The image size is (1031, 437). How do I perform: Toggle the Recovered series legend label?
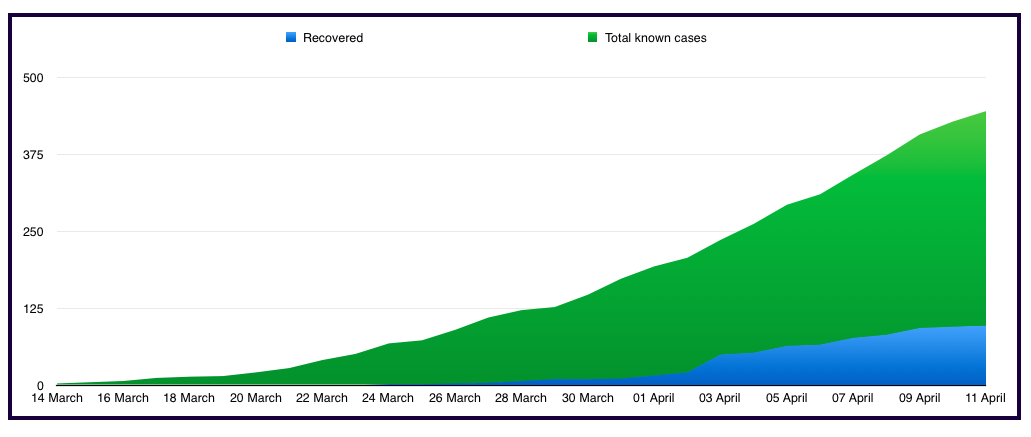point(333,38)
